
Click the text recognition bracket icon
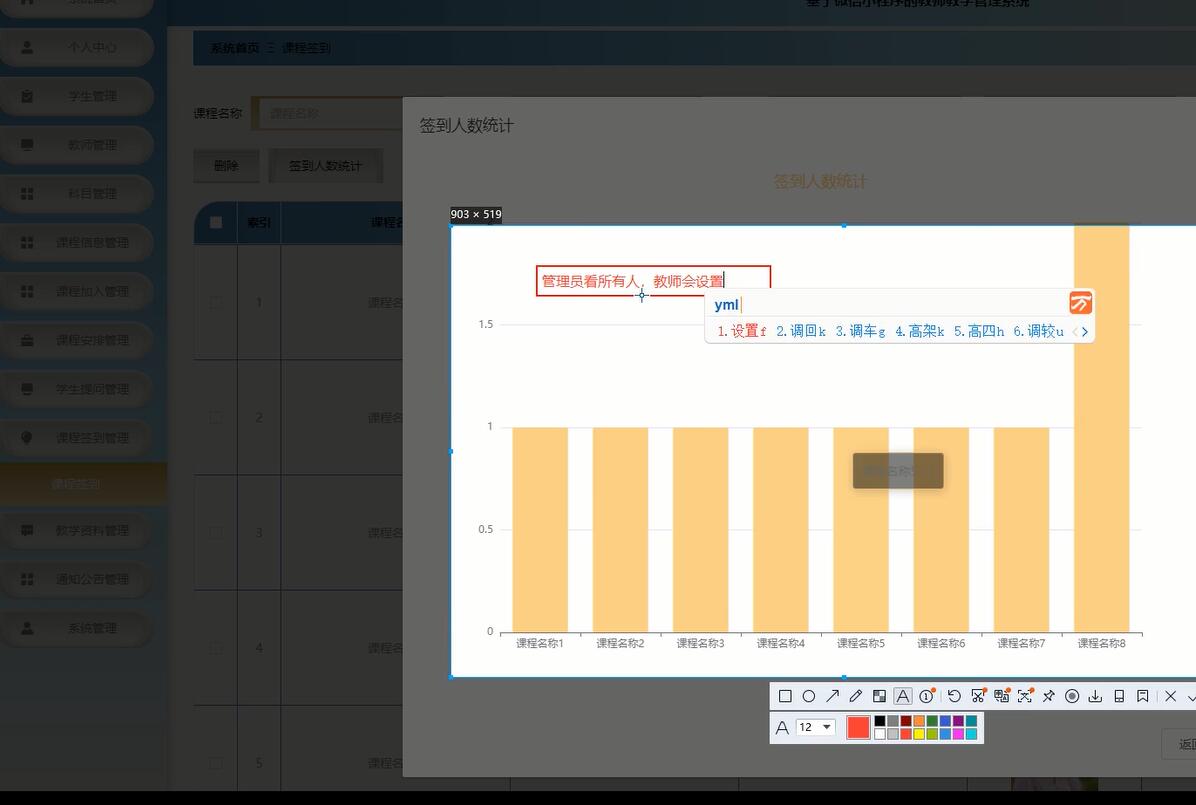[x=1025, y=695]
